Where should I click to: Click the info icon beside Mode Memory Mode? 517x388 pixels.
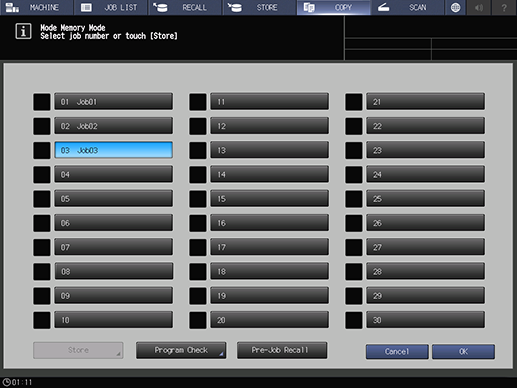point(23,31)
